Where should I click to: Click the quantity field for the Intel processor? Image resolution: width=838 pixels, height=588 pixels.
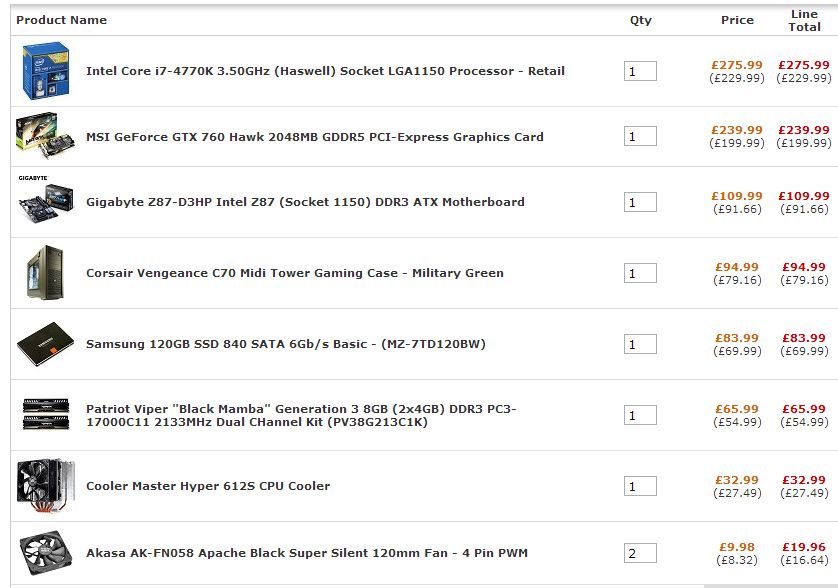point(640,71)
